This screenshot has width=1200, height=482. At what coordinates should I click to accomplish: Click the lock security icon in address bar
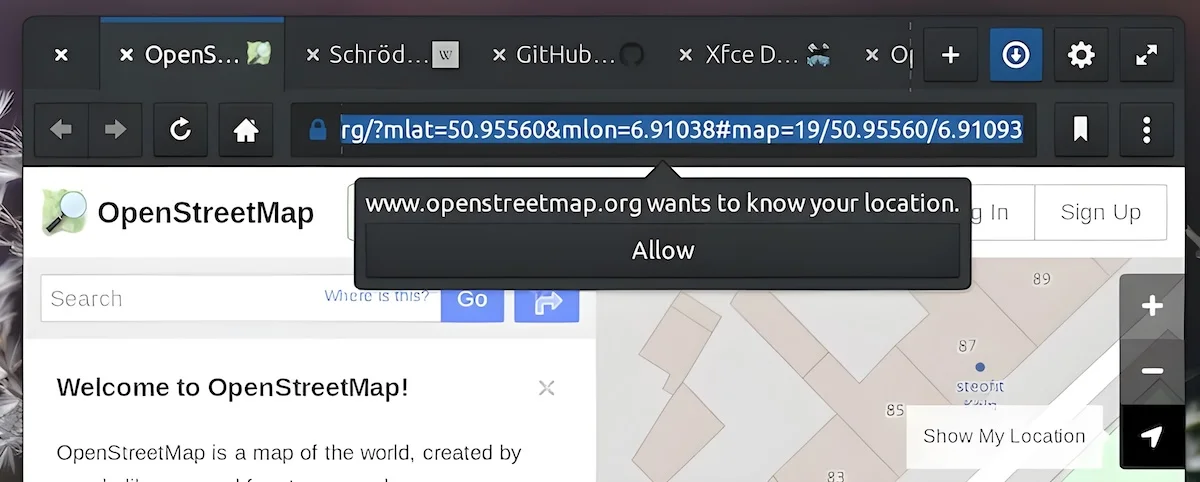coord(318,130)
